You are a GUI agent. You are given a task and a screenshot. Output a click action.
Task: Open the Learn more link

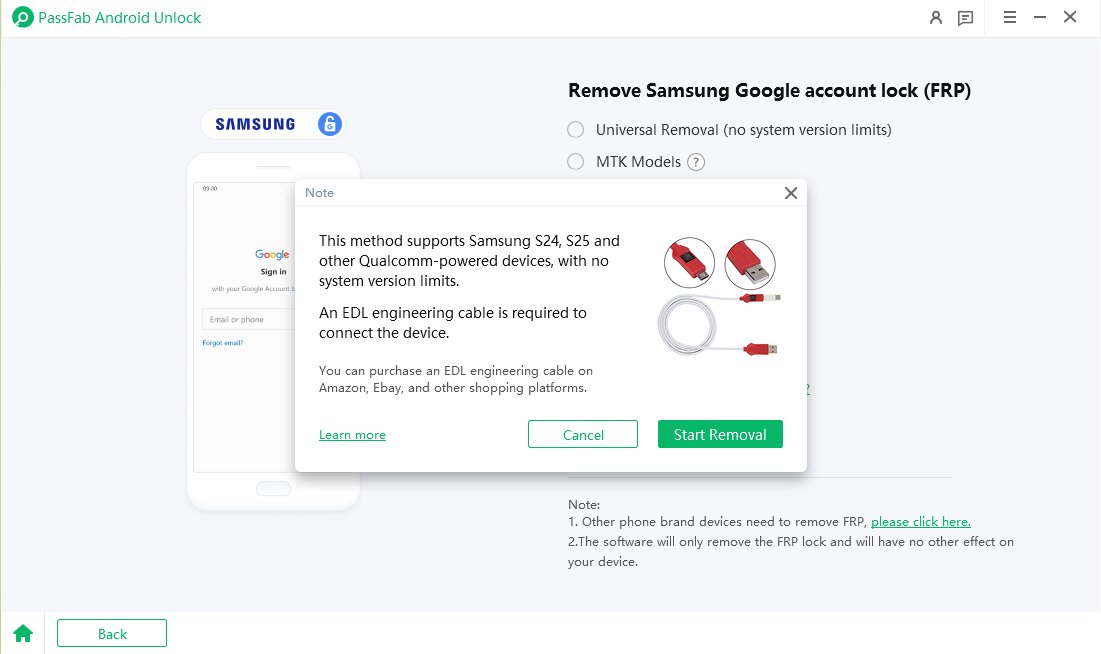coord(352,434)
